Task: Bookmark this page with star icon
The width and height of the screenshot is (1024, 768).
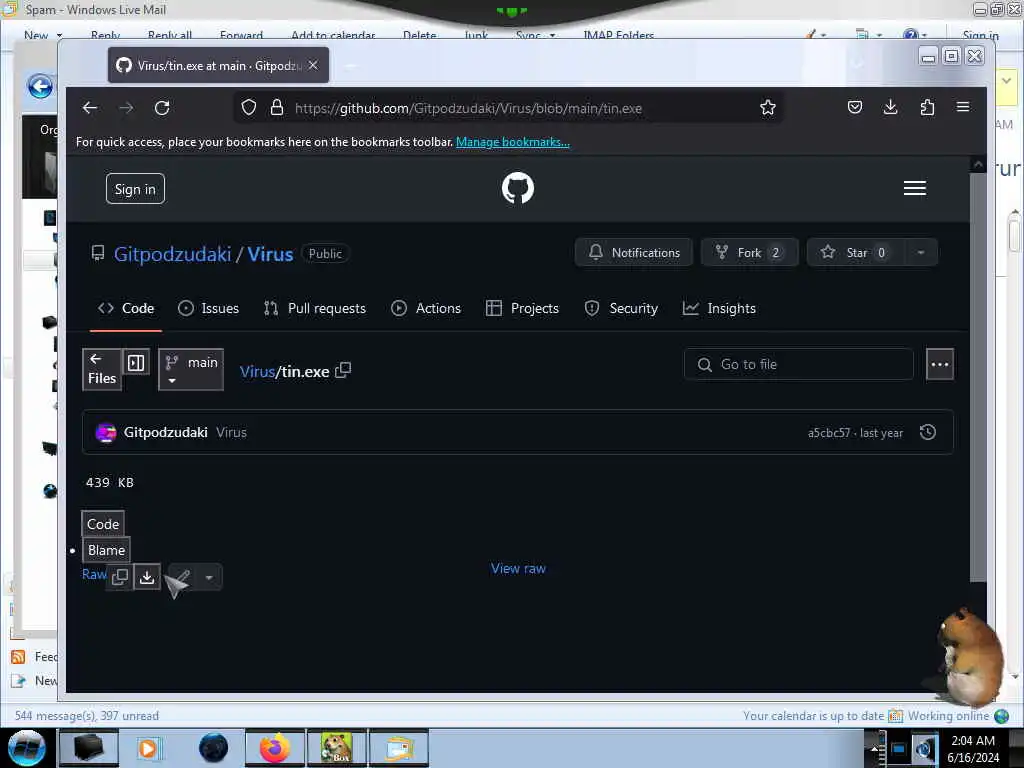Action: pyautogui.click(x=767, y=107)
